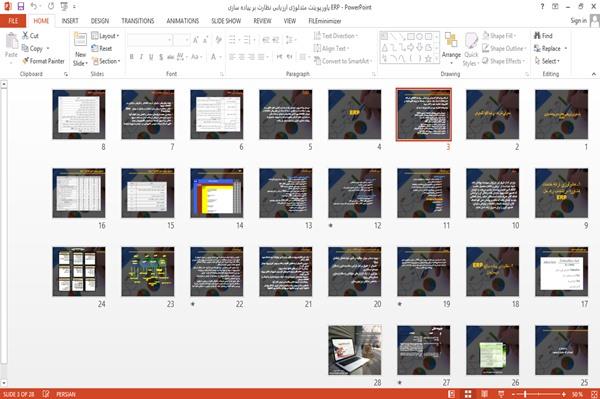Increase font size with large A icon
Viewport: 600px width, 399px height.
pos(196,40)
